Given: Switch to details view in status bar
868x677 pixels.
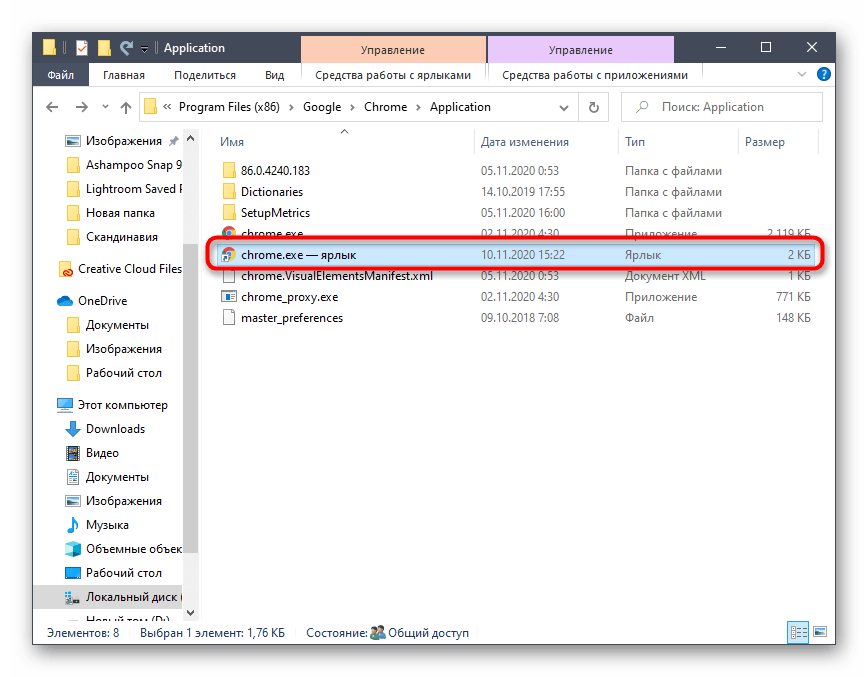Looking at the screenshot, I should coord(798,632).
